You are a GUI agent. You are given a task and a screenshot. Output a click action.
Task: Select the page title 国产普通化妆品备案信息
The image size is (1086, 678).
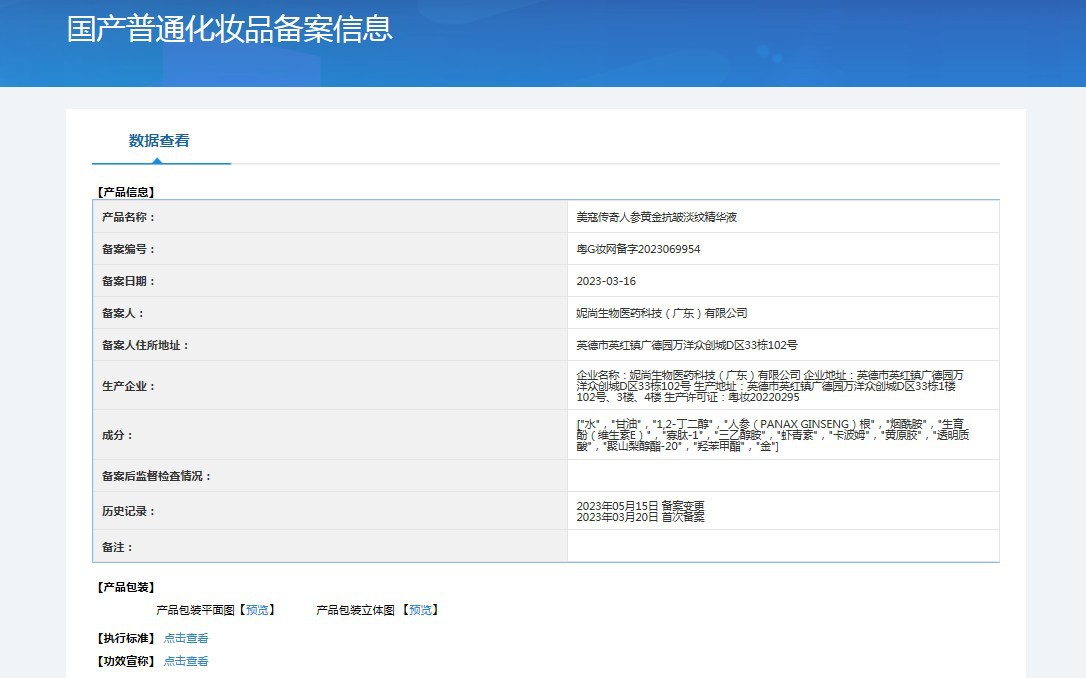(230, 29)
